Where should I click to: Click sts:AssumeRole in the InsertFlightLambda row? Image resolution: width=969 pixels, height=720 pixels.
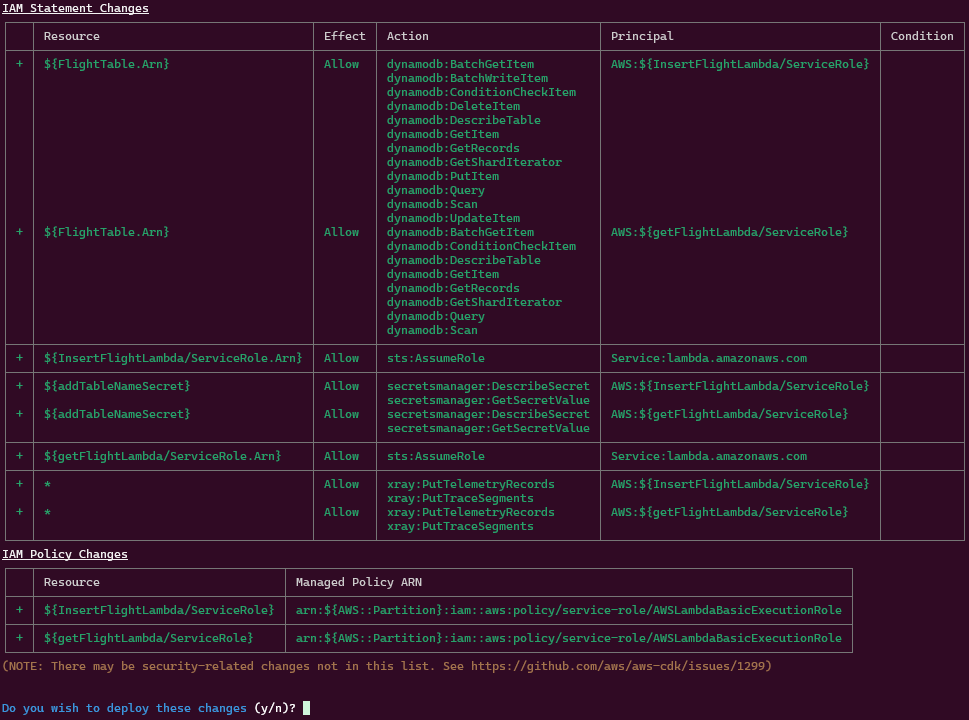pos(436,358)
